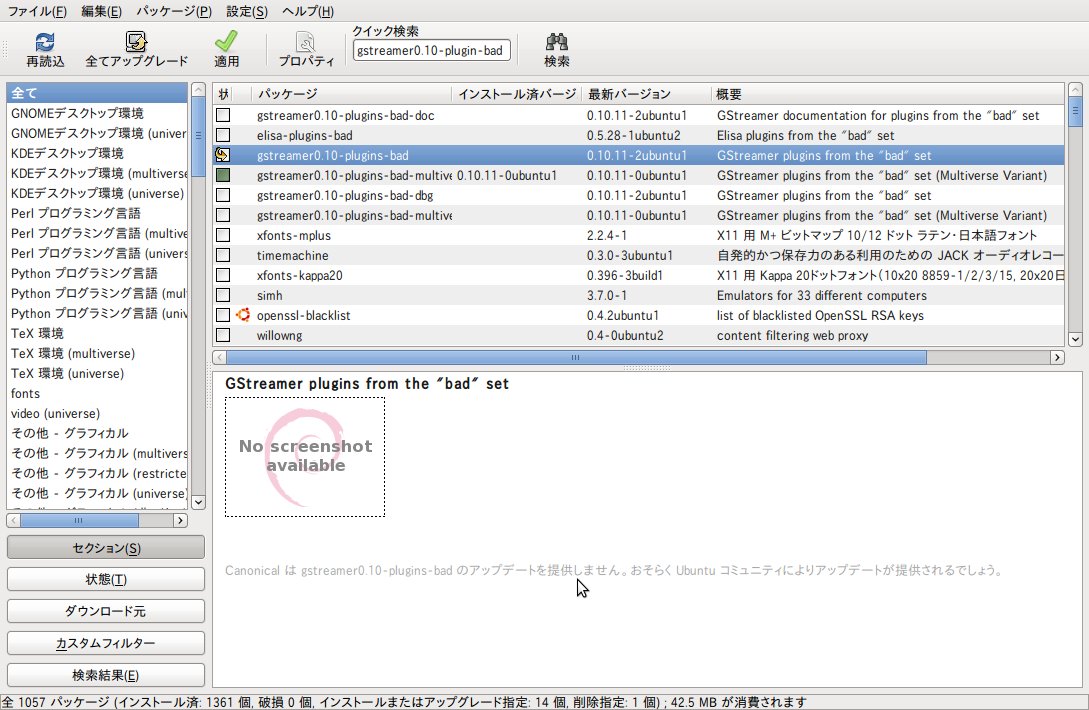Click the ダウンロード元 button

point(106,611)
